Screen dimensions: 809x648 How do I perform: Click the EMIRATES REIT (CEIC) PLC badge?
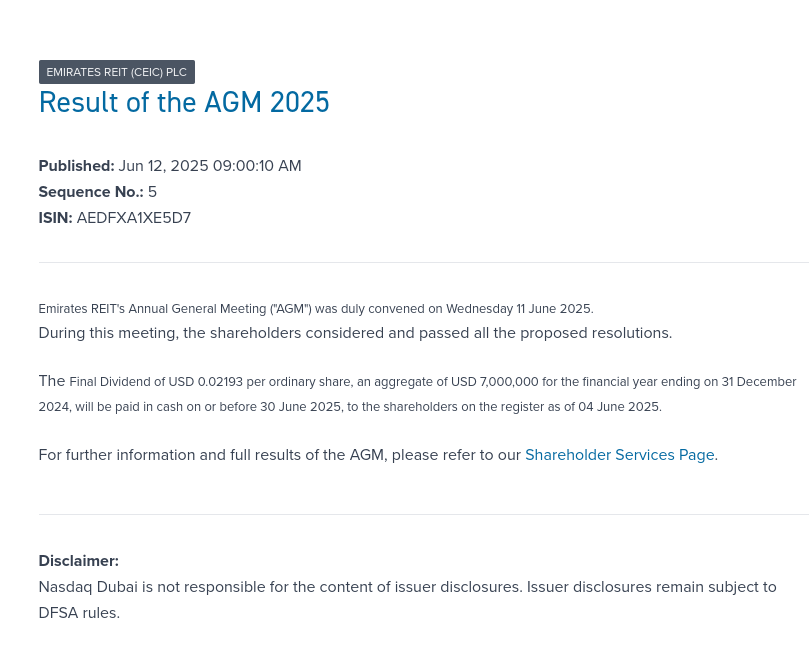(116, 72)
